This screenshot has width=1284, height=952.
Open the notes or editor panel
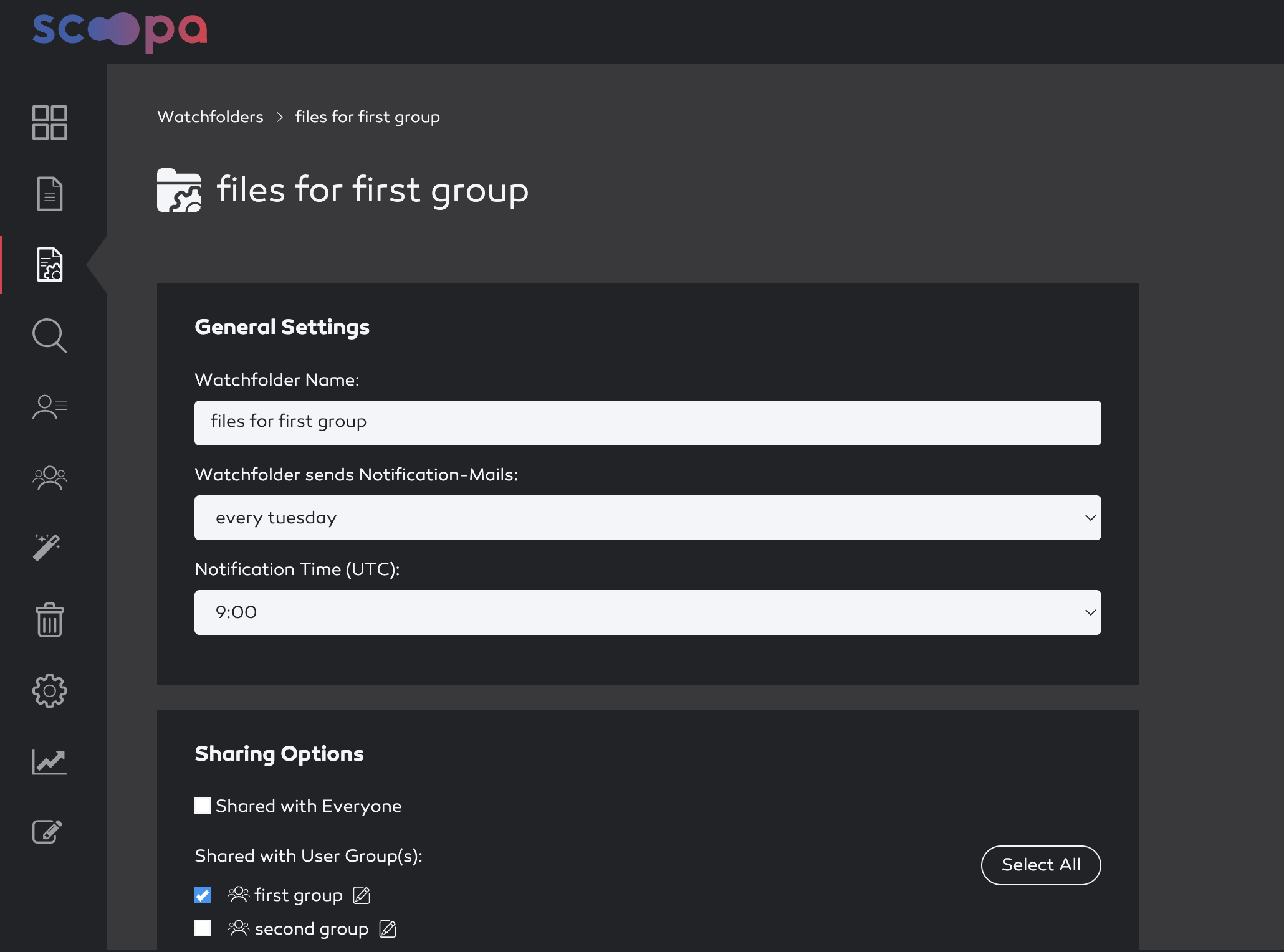(50, 831)
